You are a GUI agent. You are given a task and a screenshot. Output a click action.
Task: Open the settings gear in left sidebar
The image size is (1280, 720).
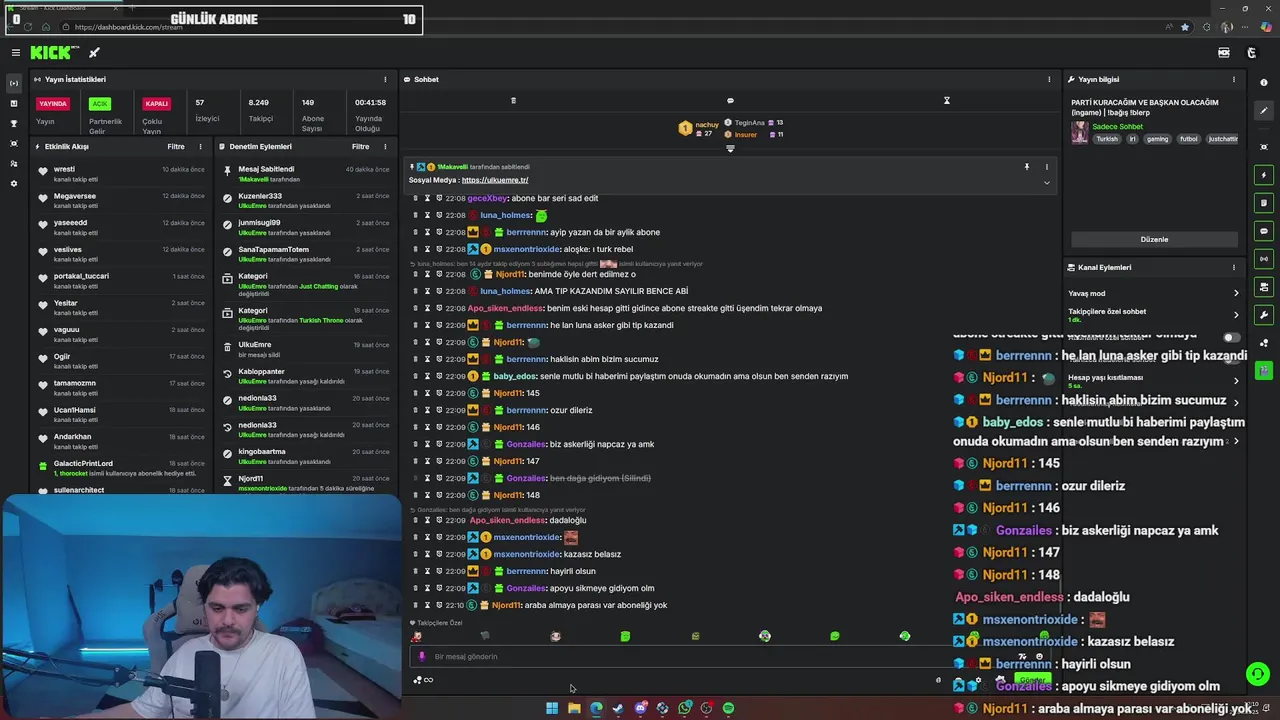[14, 183]
